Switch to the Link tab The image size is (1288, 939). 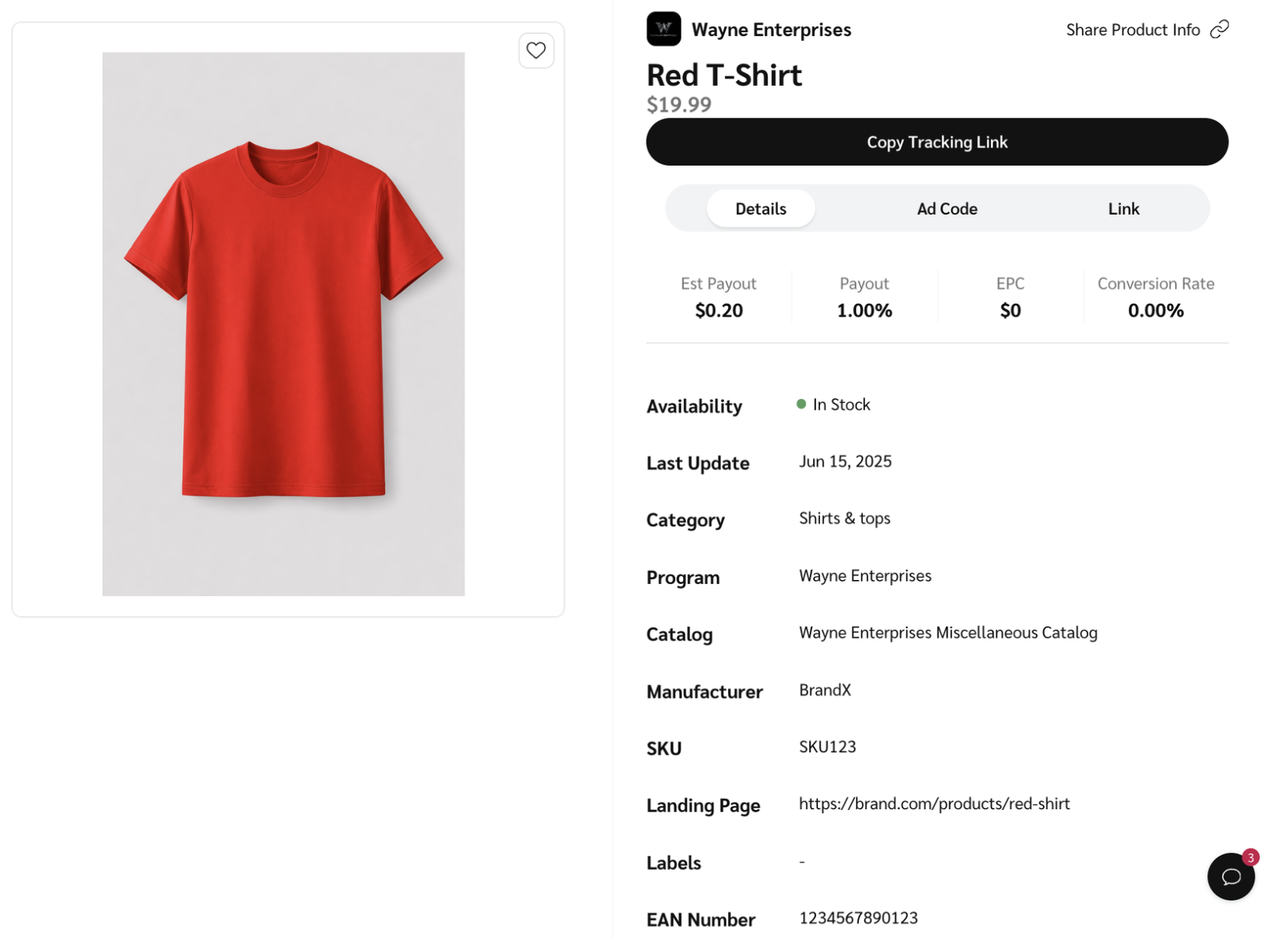coord(1123,208)
